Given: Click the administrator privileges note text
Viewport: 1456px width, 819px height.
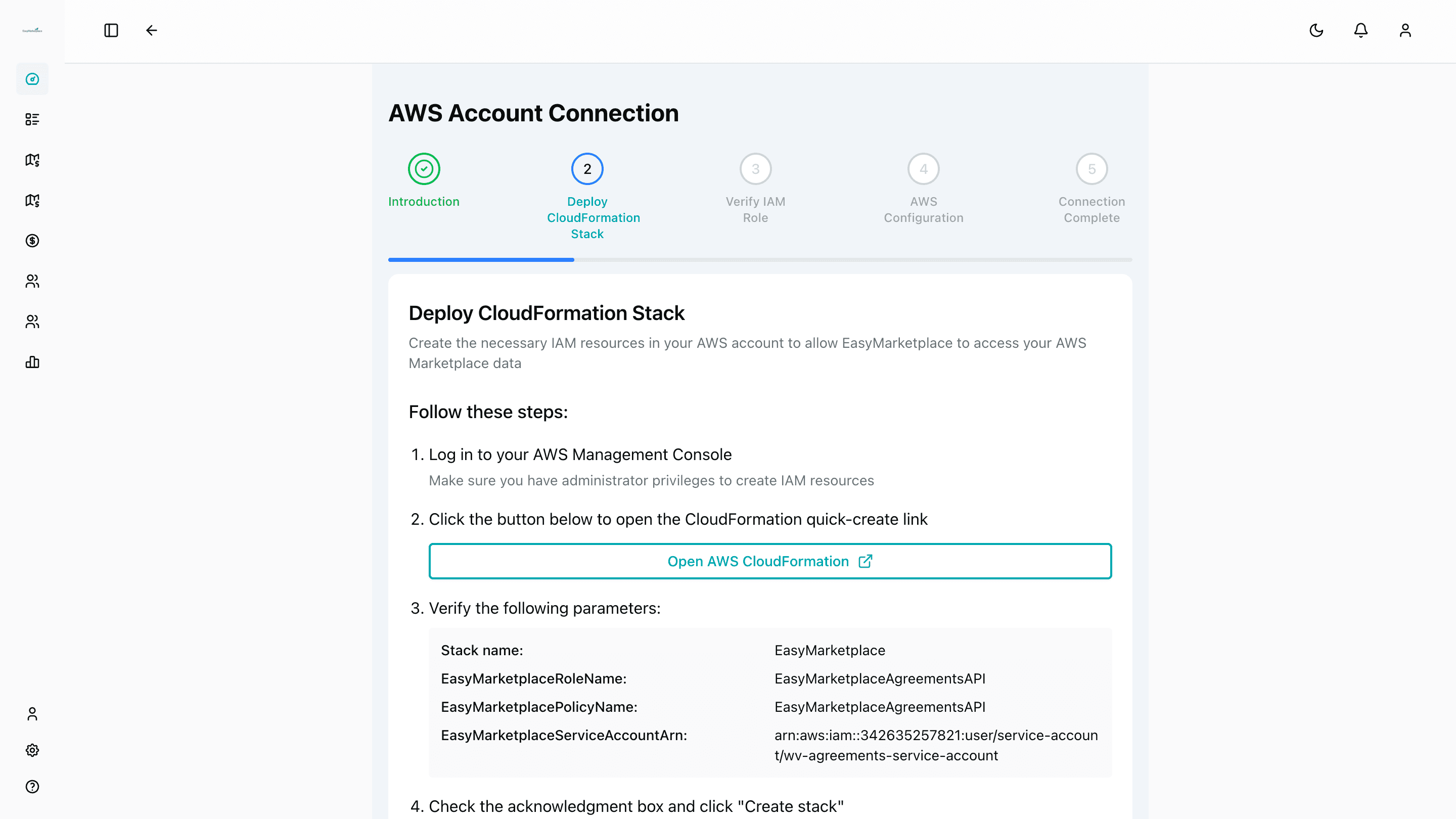Looking at the screenshot, I should pyautogui.click(x=651, y=480).
